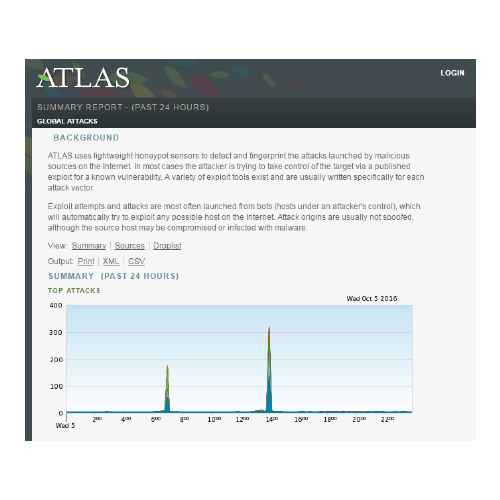Click the TOP ATTACKS label

74,291
